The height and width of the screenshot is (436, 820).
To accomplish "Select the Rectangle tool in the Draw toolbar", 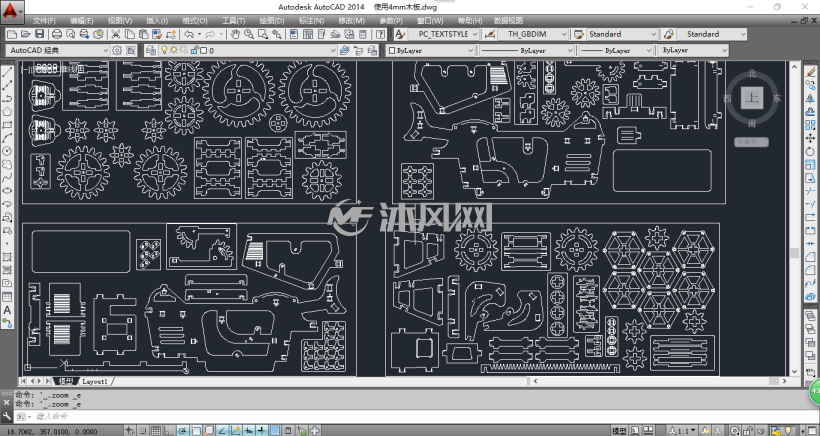I will coord(7,125).
